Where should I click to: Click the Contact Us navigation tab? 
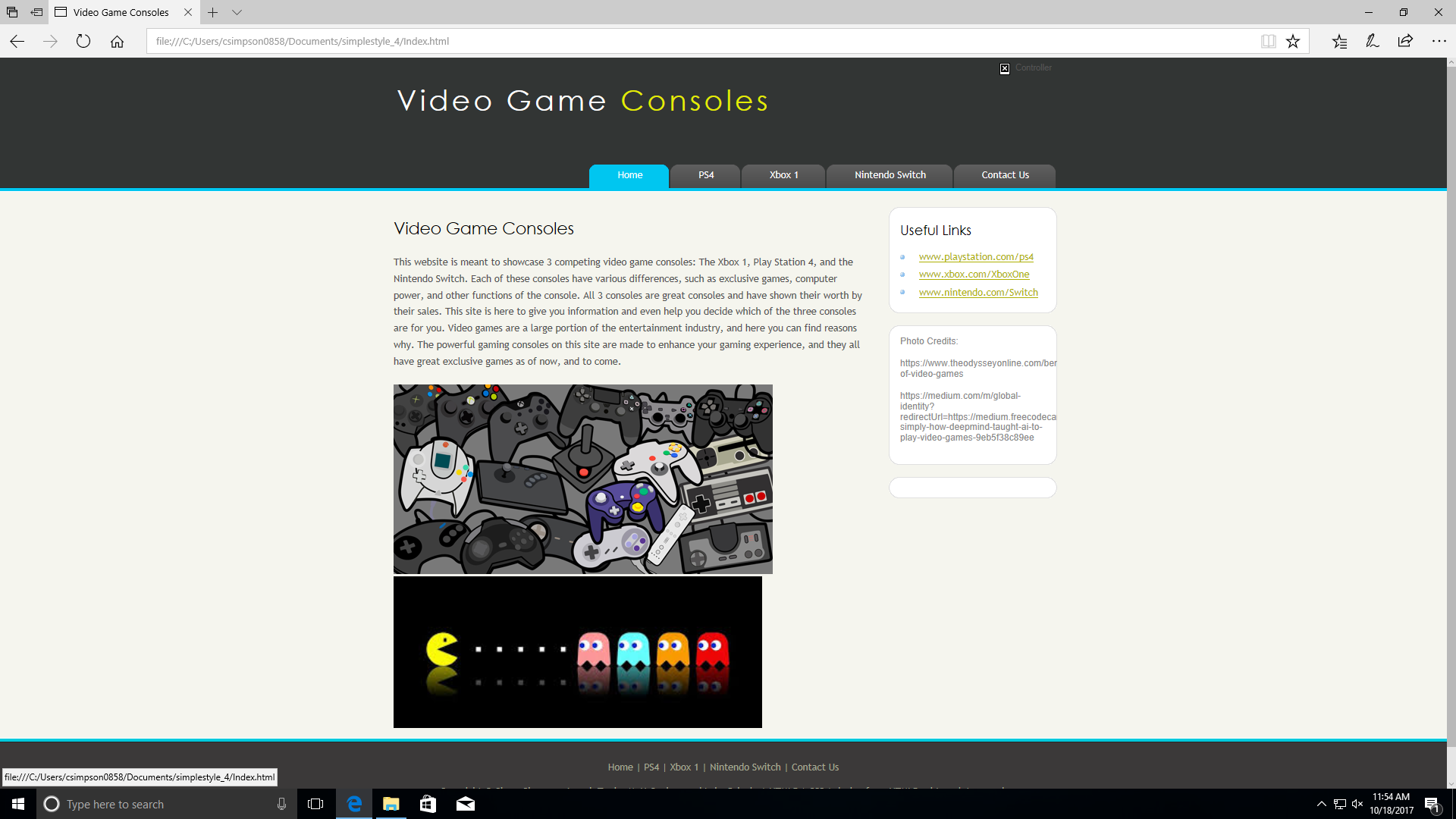point(1005,174)
